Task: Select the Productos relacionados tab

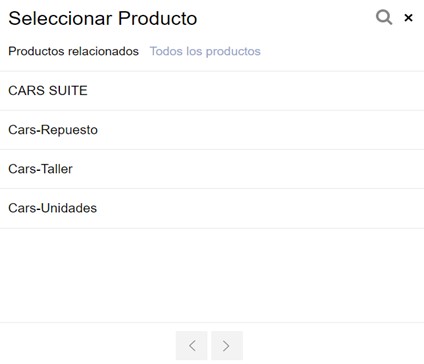Action: [73, 51]
